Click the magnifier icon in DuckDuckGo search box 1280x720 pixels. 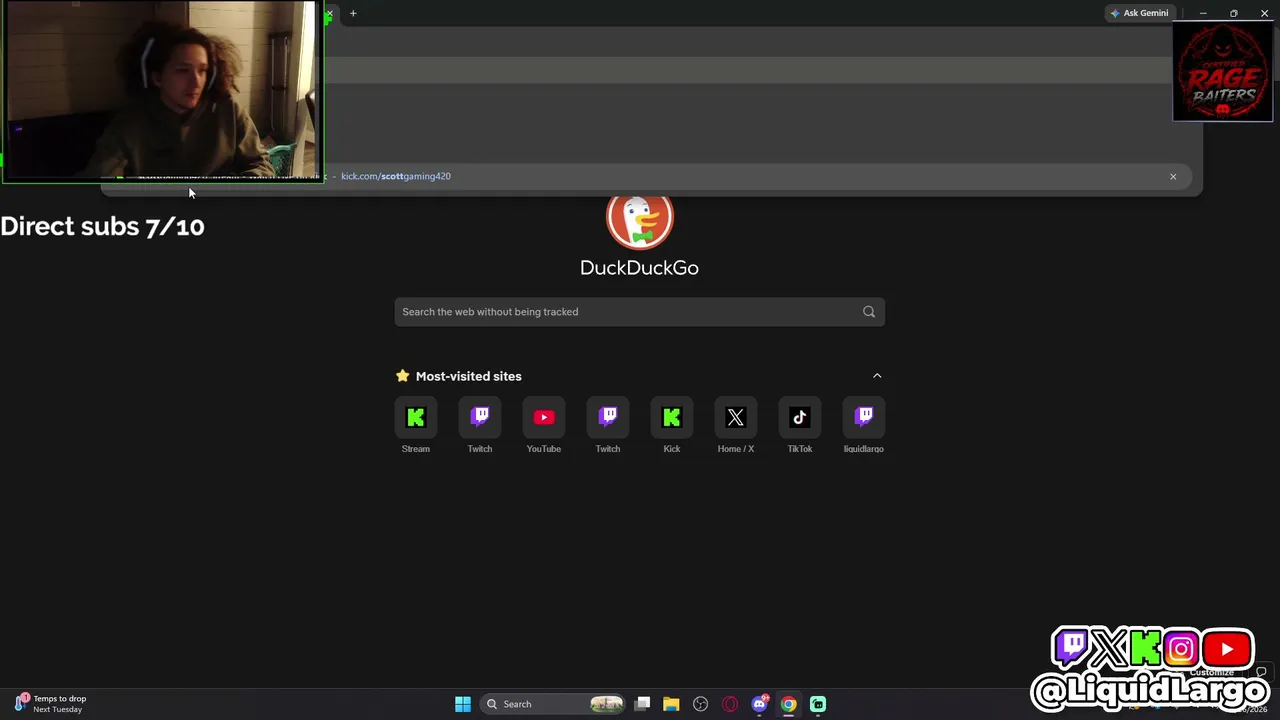(869, 312)
